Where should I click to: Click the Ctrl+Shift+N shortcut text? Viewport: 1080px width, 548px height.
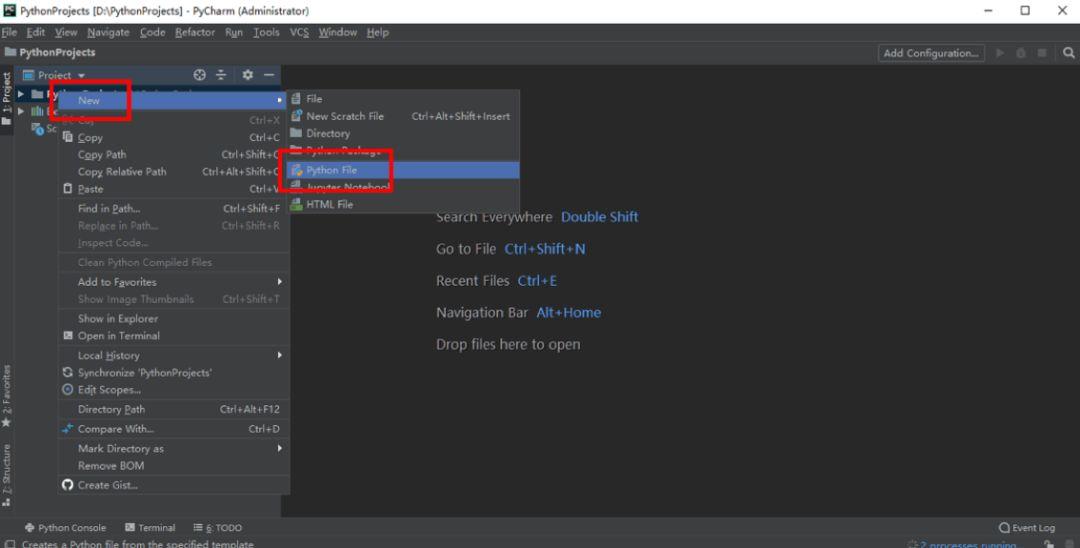tap(545, 249)
